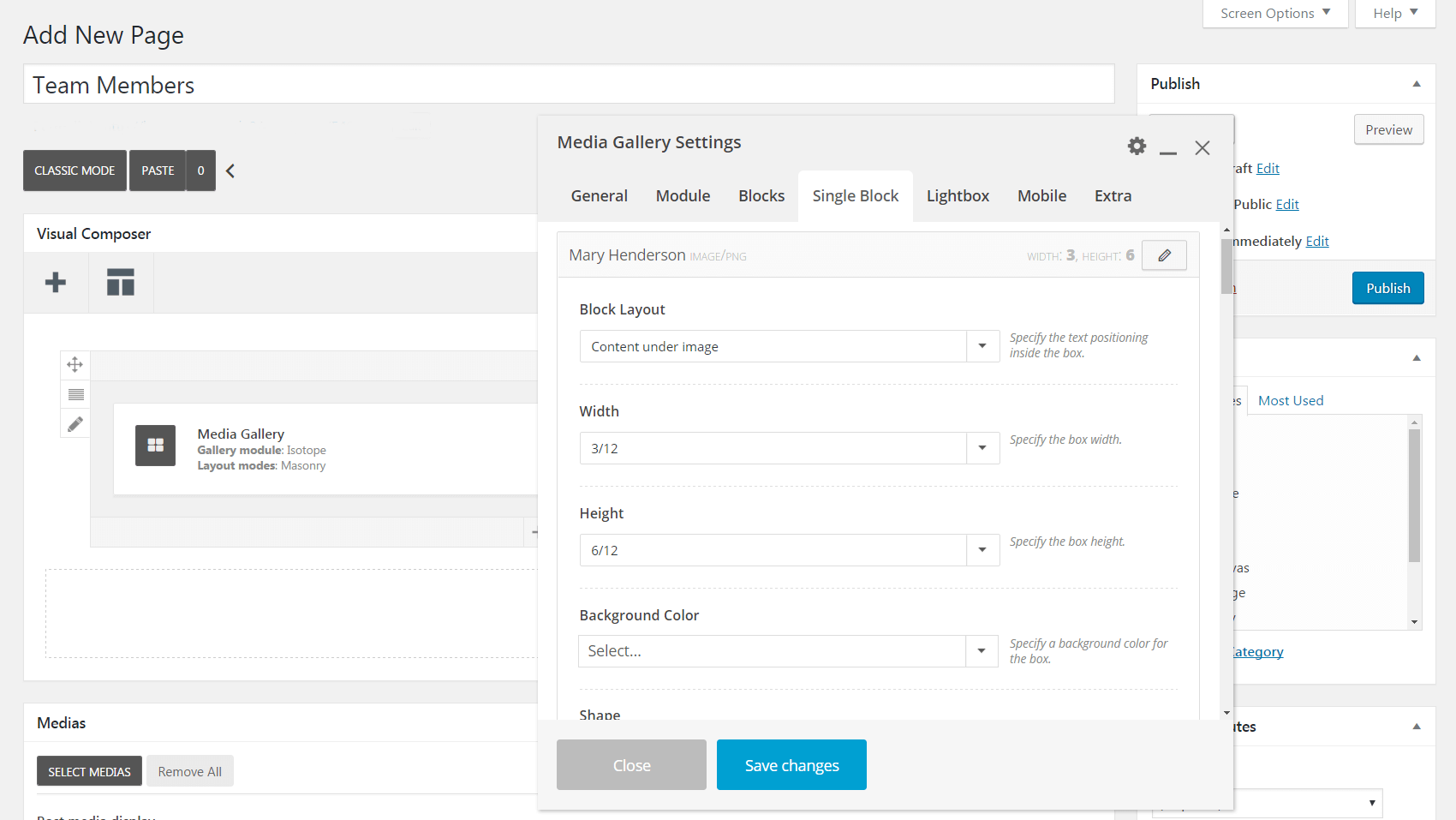Click the blue Publish button
The image size is (1456, 820).
pyautogui.click(x=1387, y=288)
